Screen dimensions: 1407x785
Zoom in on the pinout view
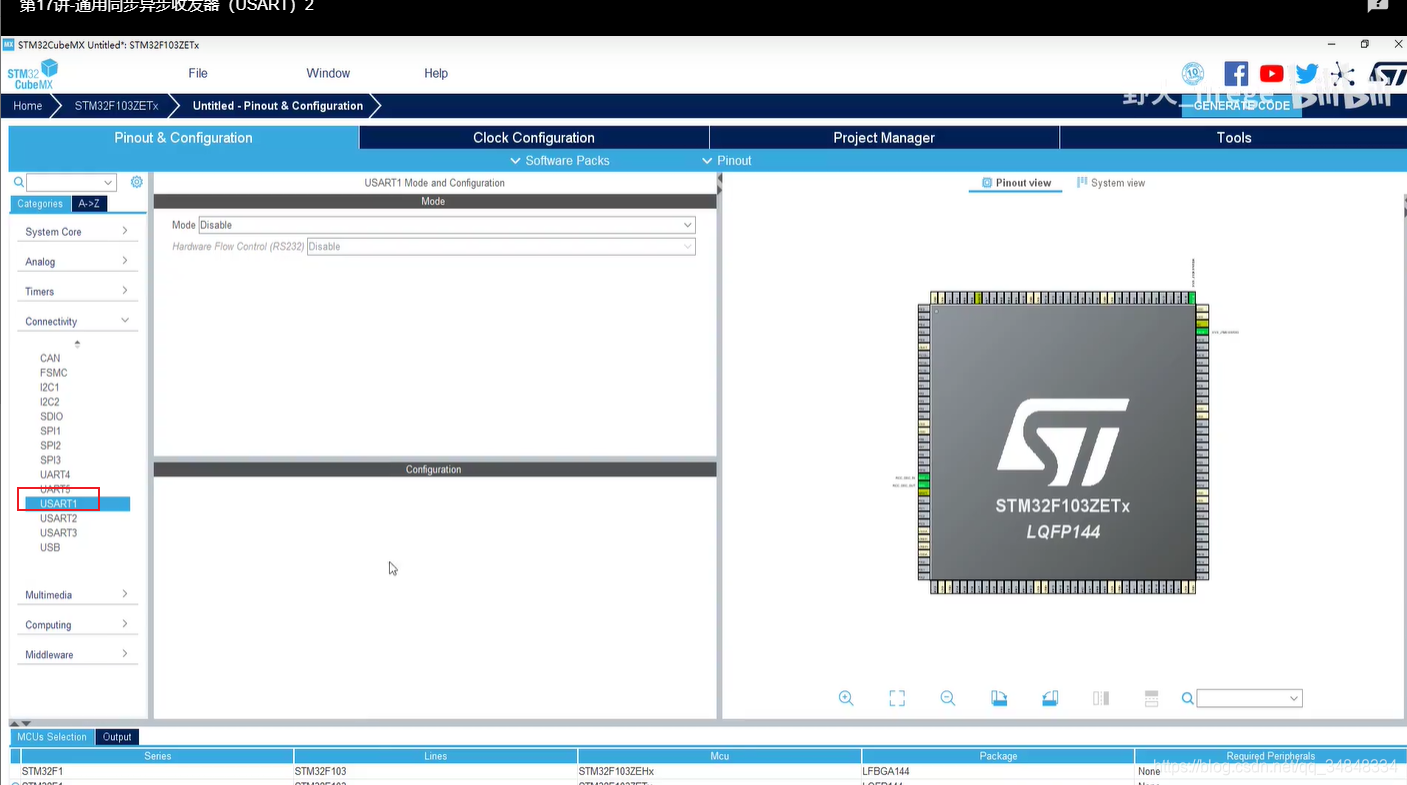846,698
